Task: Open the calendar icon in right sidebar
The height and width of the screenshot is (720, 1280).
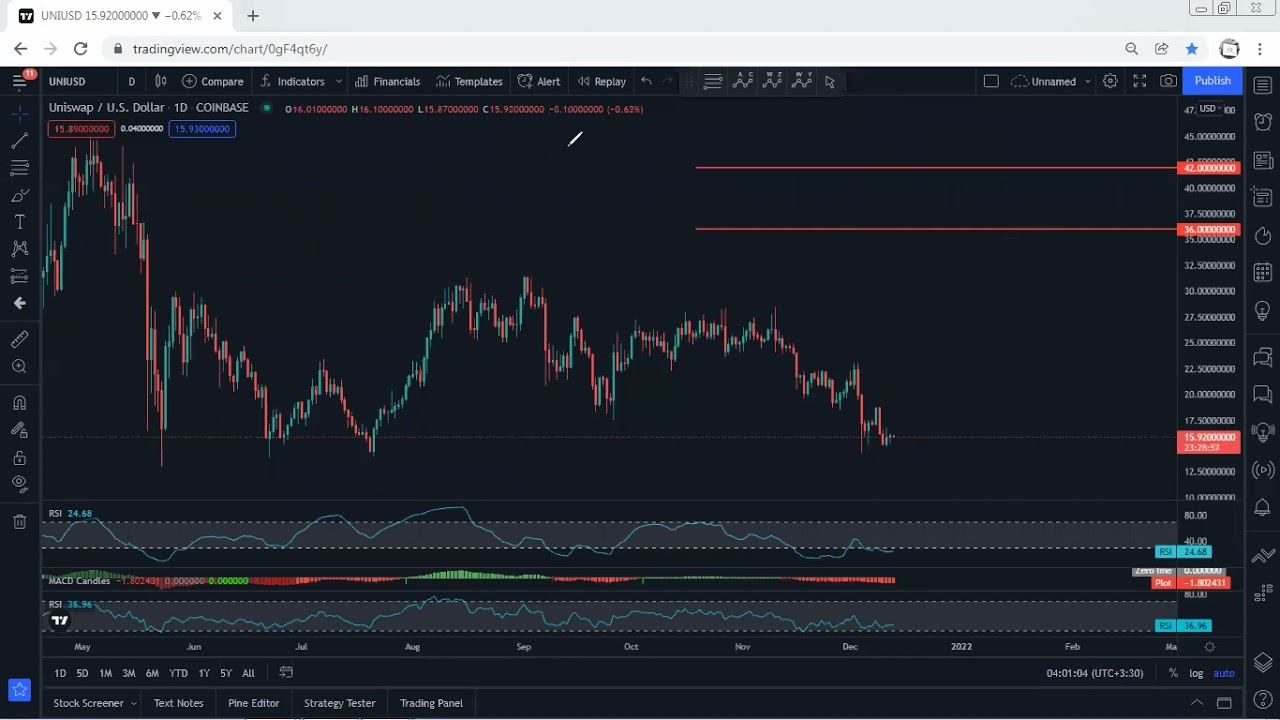Action: (1262, 272)
